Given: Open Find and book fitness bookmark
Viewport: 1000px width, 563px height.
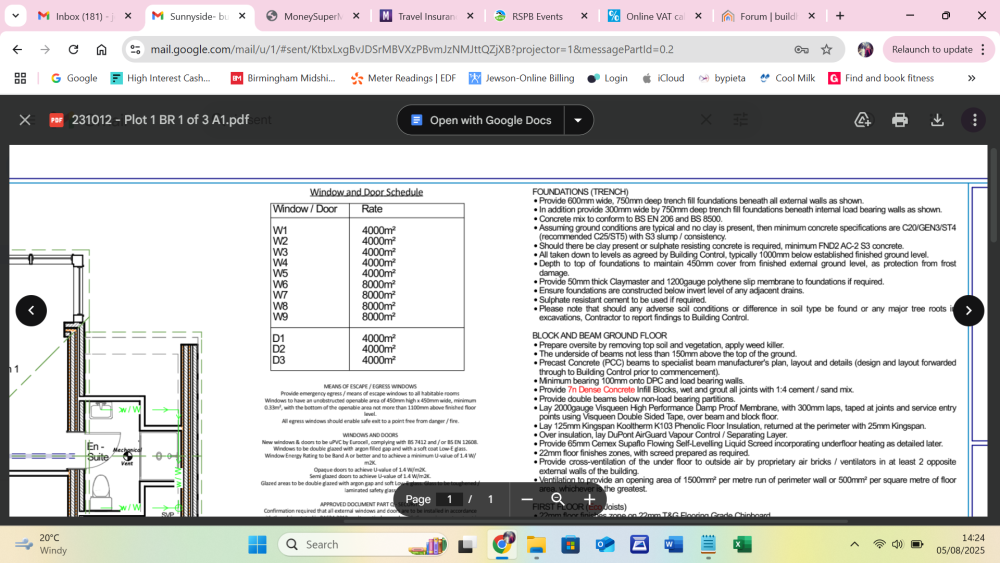Looking at the screenshot, I should tap(881, 78).
